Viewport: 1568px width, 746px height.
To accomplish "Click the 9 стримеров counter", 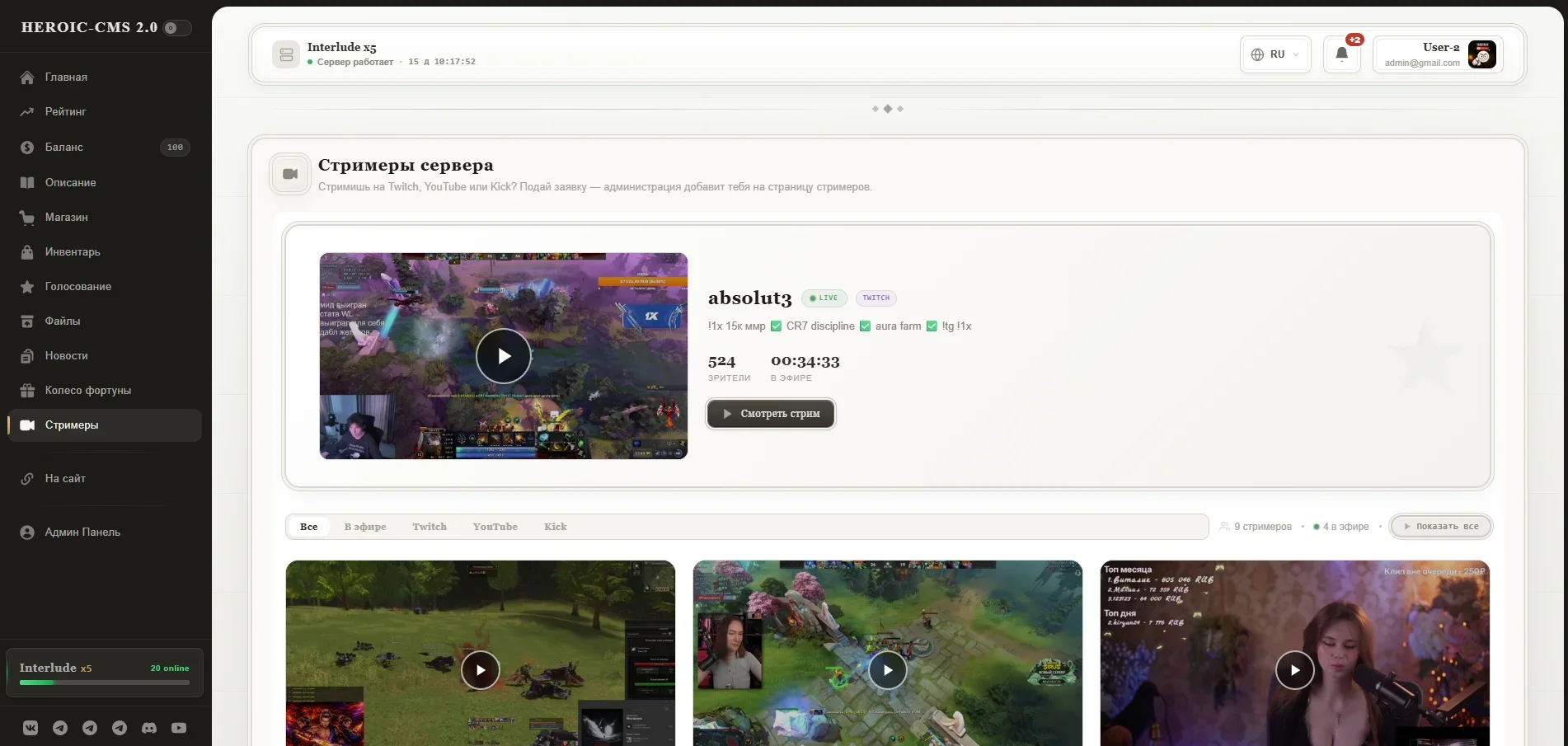I will coord(1256,527).
